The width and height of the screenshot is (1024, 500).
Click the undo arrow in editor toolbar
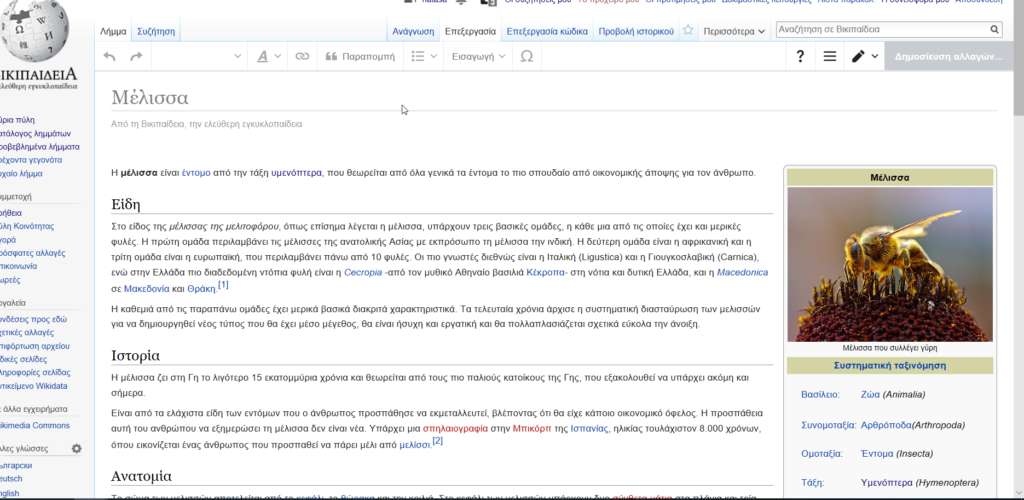(110, 57)
